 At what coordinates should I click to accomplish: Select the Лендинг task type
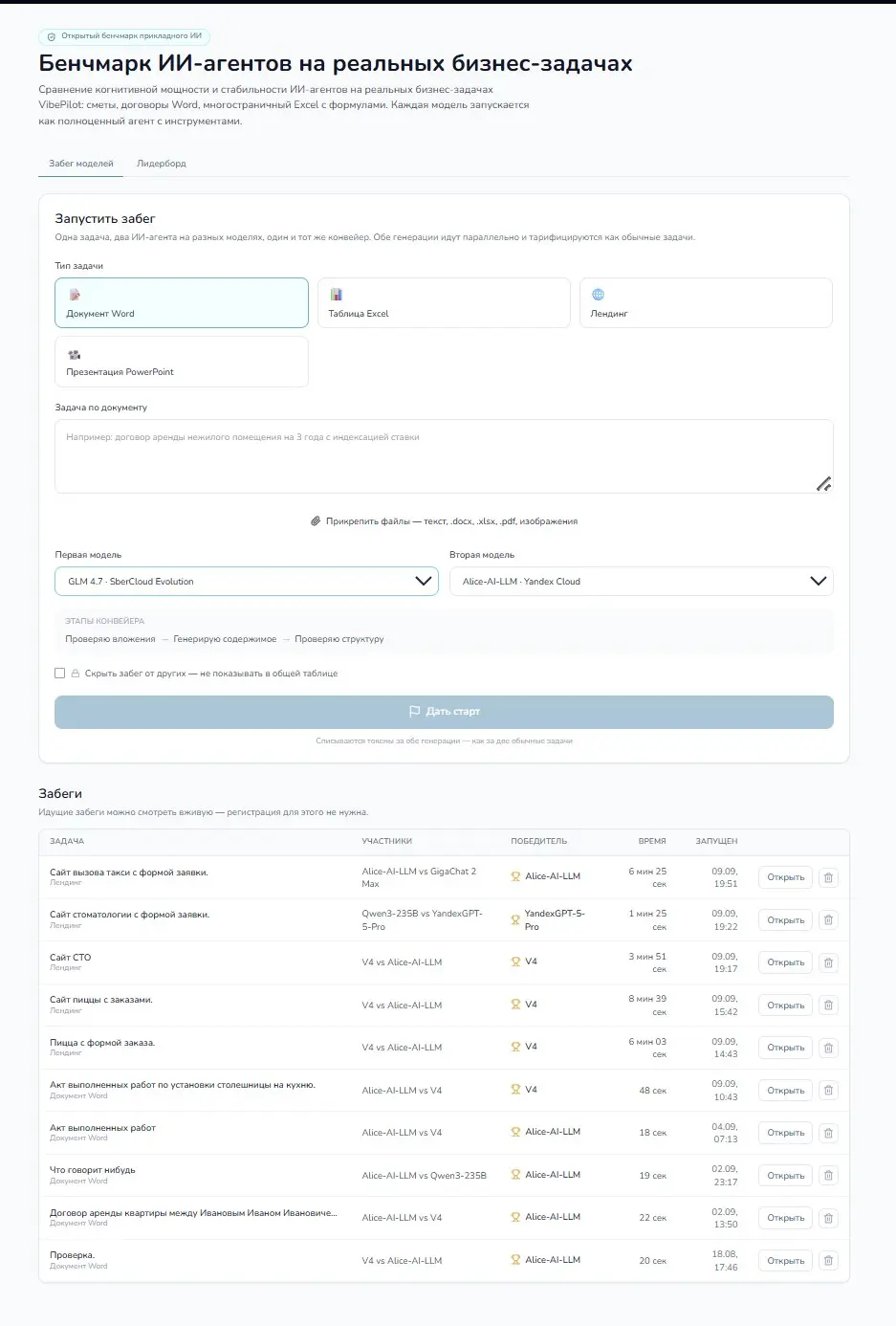pyautogui.click(x=706, y=303)
